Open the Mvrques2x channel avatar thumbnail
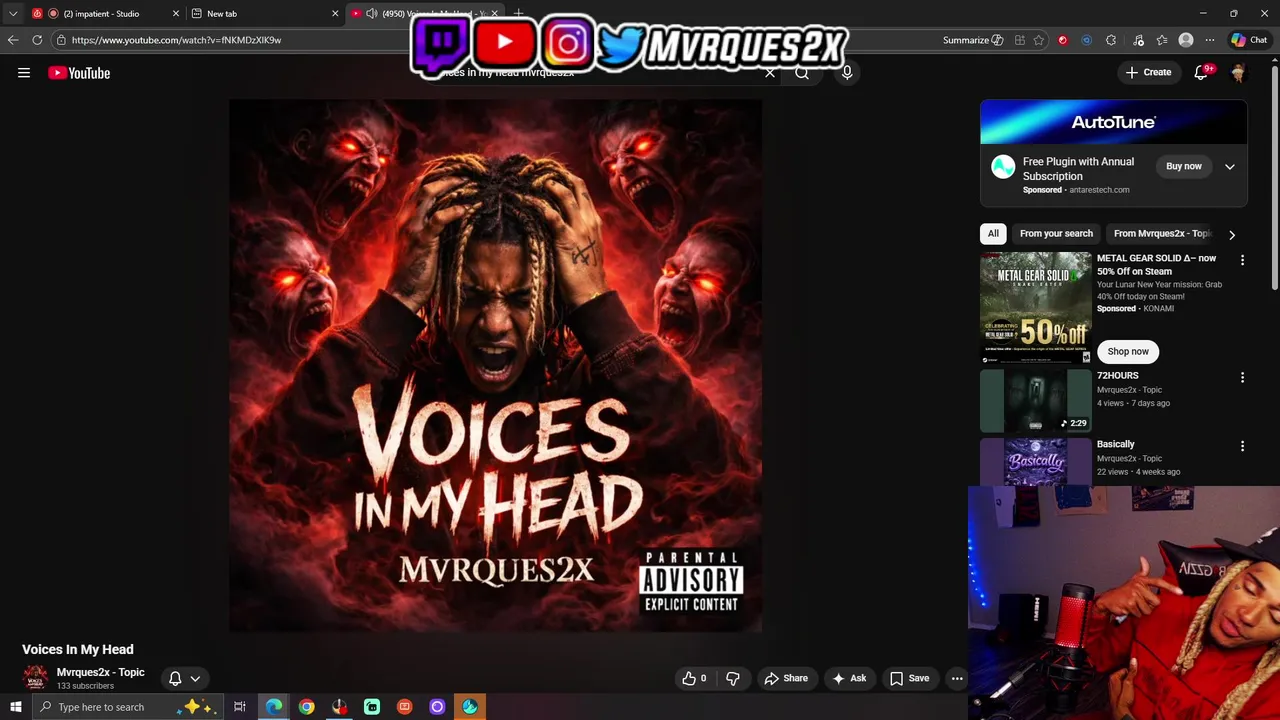The width and height of the screenshot is (1280, 720). [x=35, y=678]
